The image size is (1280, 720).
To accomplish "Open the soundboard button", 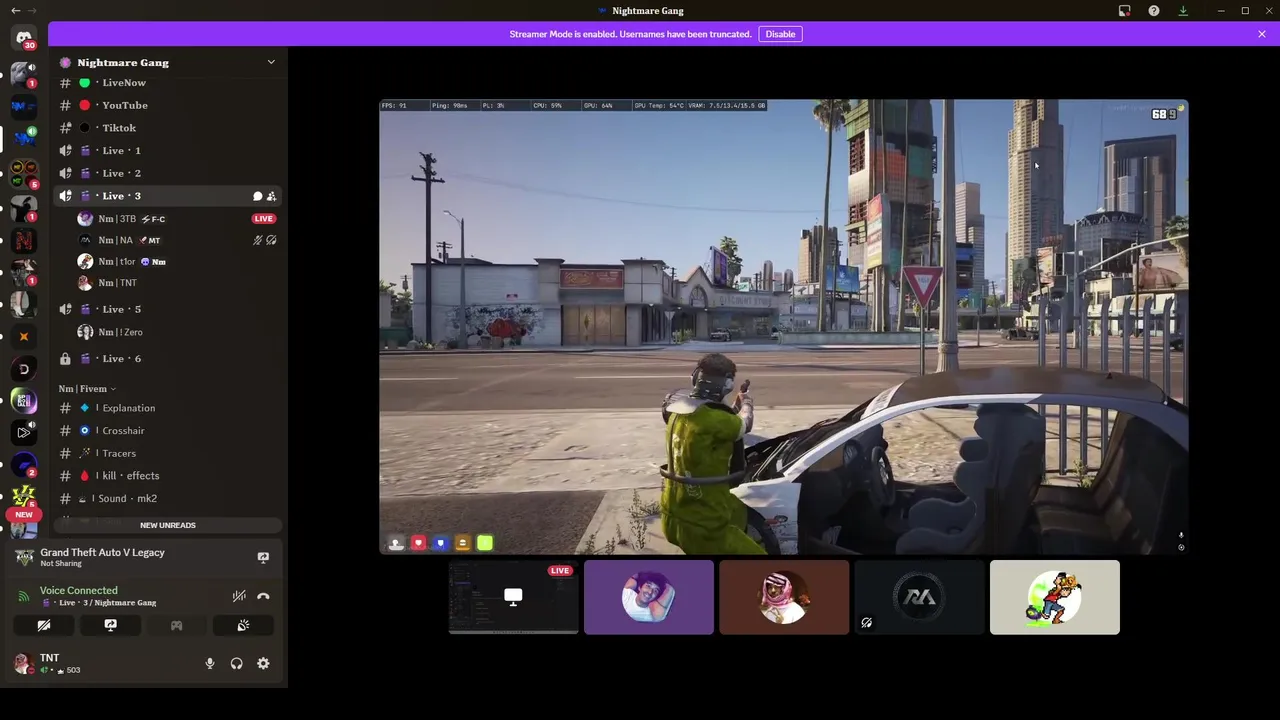I will click(242, 625).
